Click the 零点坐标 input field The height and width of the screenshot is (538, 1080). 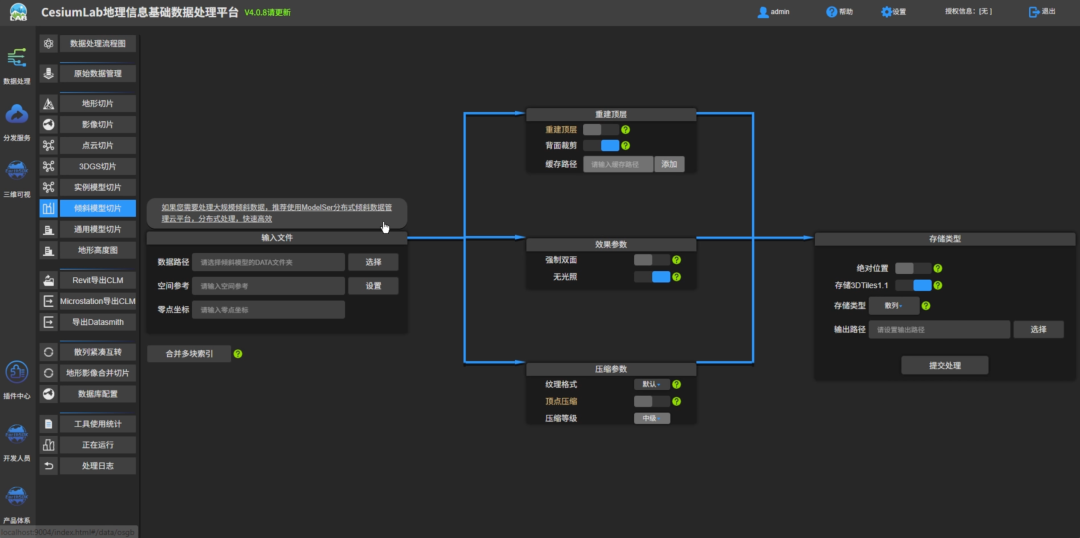[x=269, y=309]
